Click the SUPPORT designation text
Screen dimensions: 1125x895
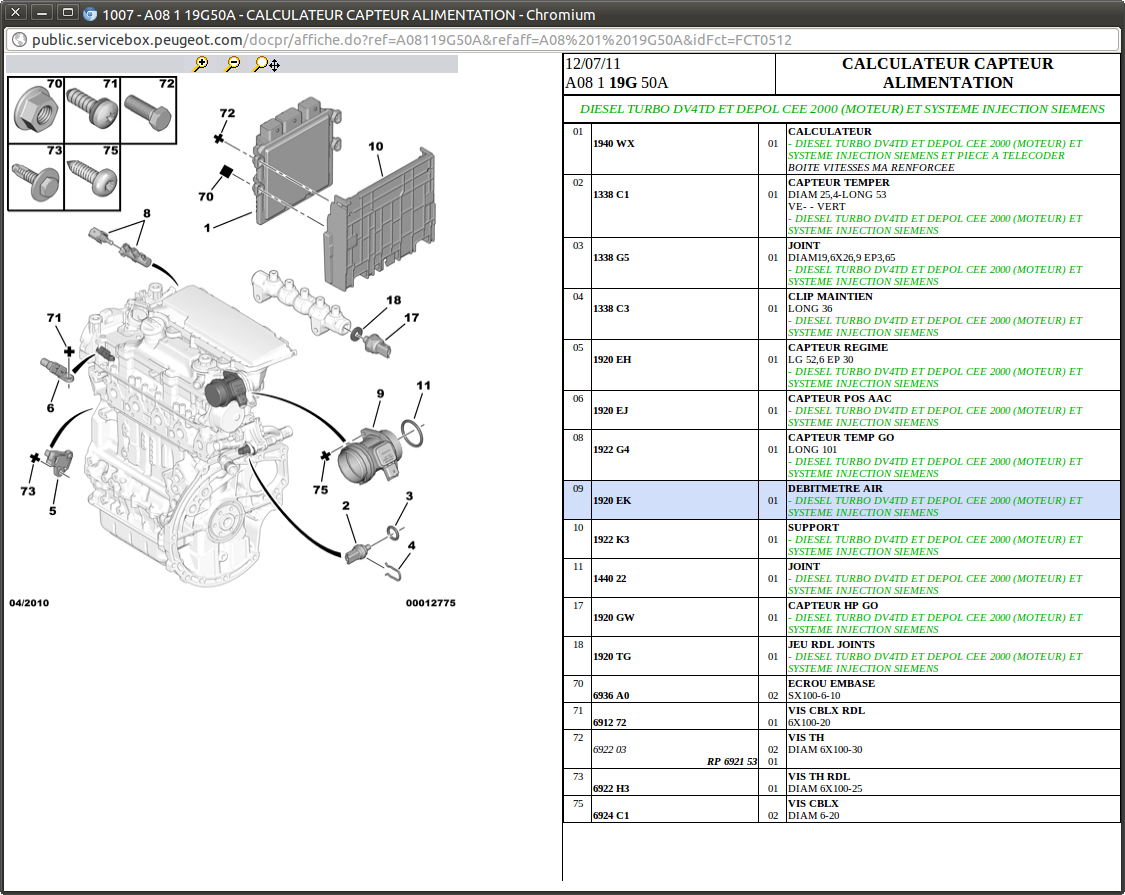pyautogui.click(x=814, y=528)
